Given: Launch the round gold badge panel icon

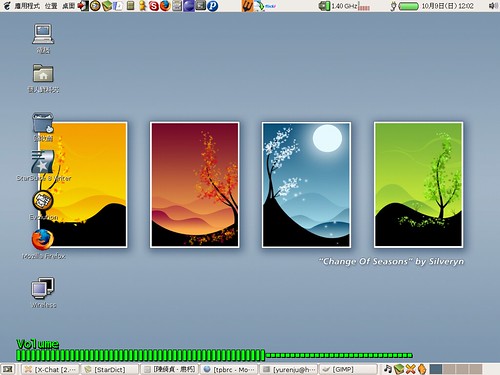Looking at the screenshot, I should pos(95,6).
